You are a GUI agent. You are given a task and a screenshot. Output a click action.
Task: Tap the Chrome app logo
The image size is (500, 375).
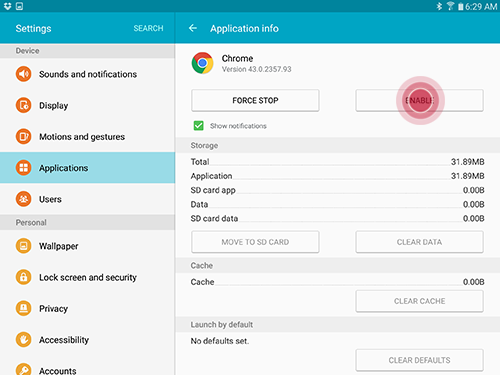pyautogui.click(x=202, y=63)
